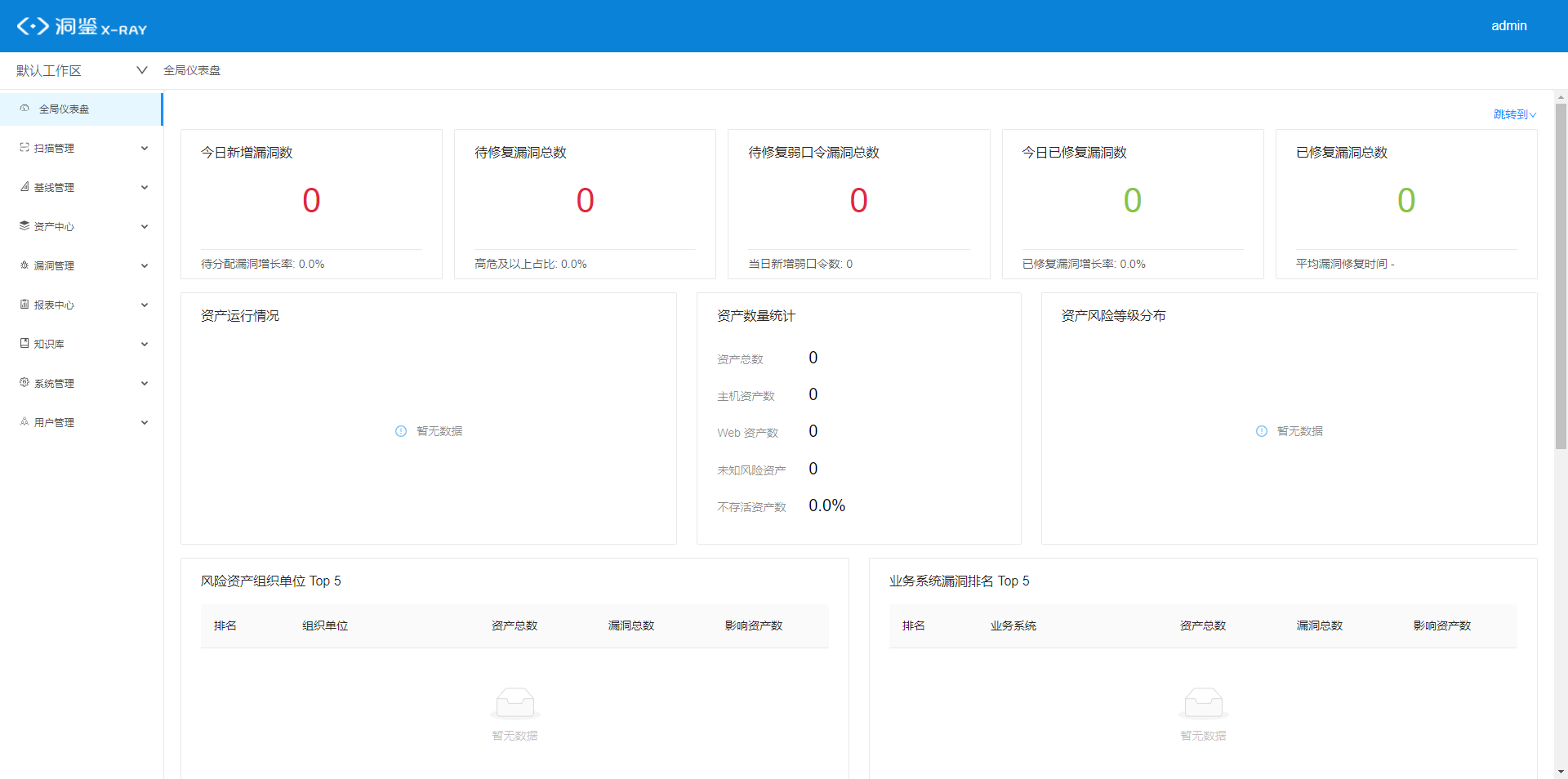Open the 默认工作区 workspace dropdown
This screenshot has height=779, width=1568.
click(82, 71)
